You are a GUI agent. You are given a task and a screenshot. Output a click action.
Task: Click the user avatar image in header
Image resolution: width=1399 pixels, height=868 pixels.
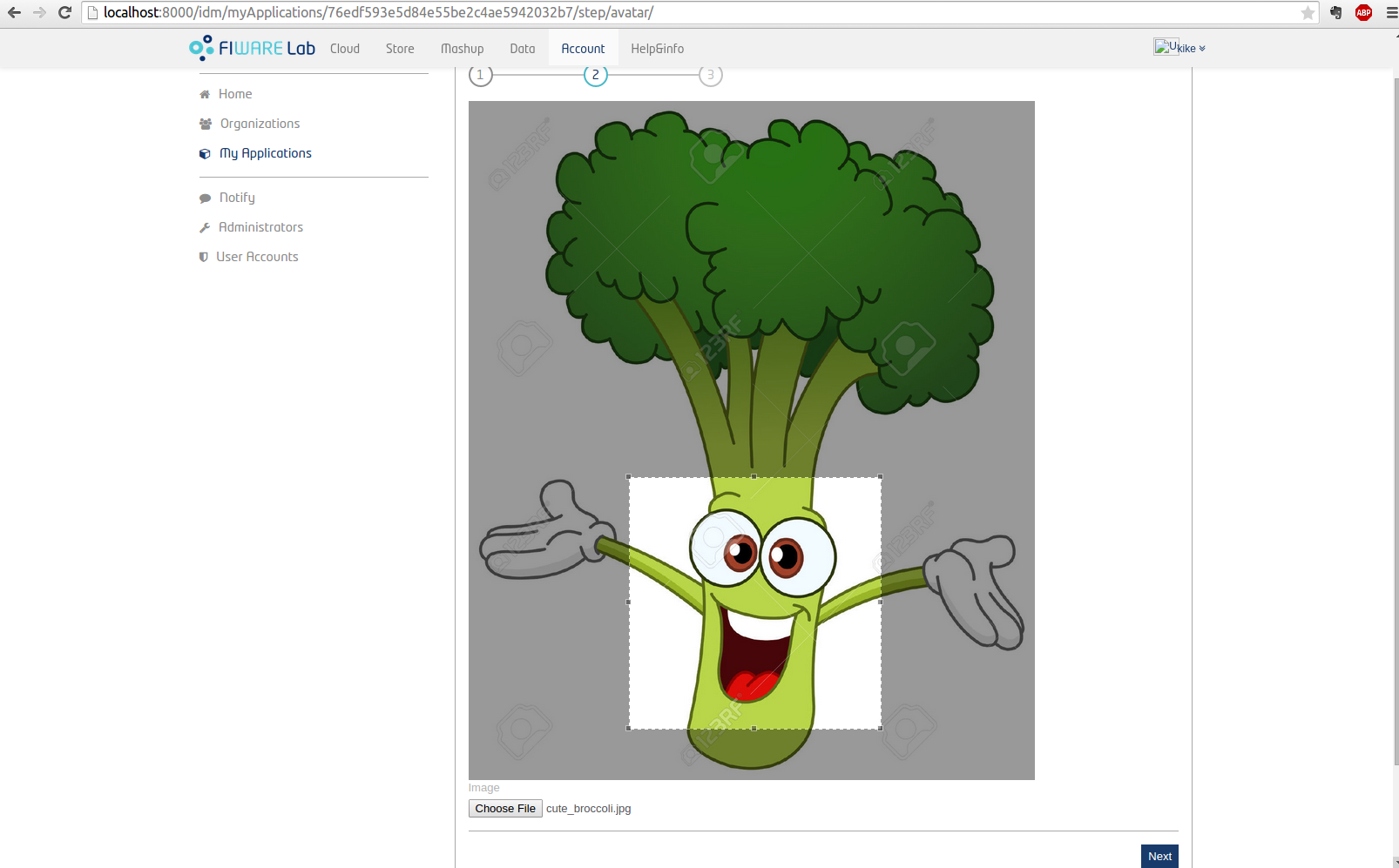(1166, 47)
